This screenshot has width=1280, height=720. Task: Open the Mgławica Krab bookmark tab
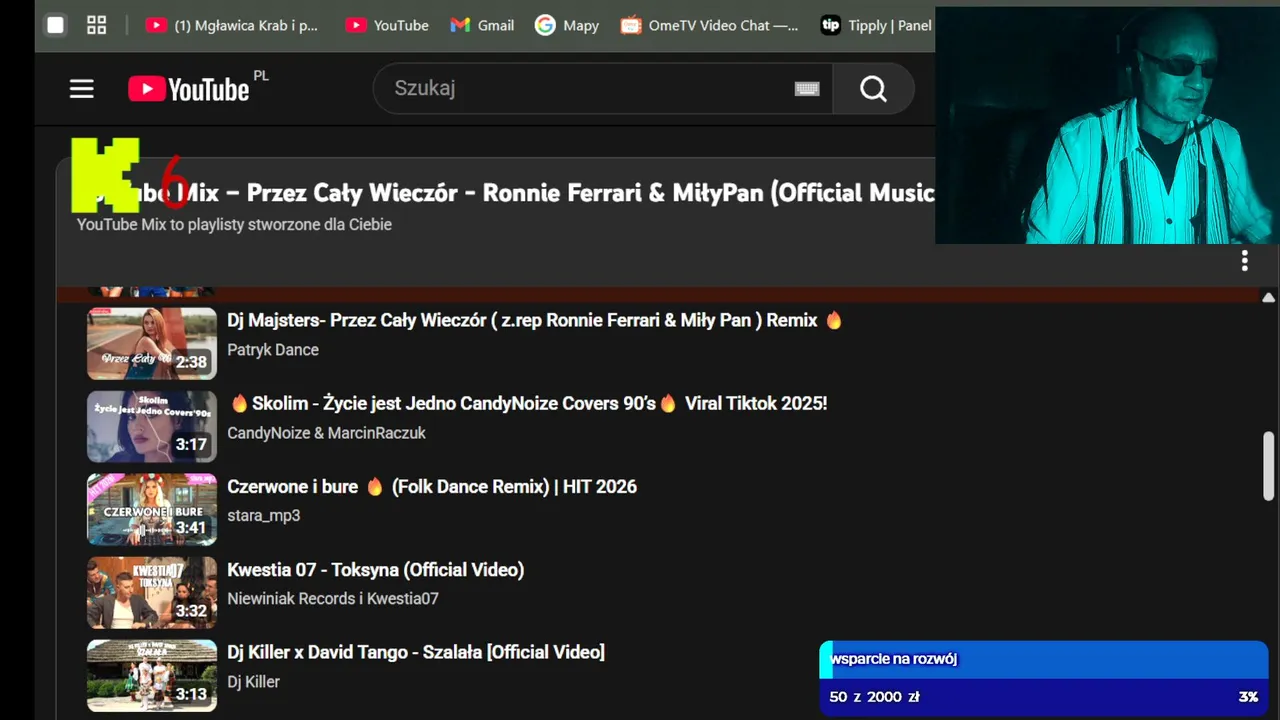click(x=232, y=26)
